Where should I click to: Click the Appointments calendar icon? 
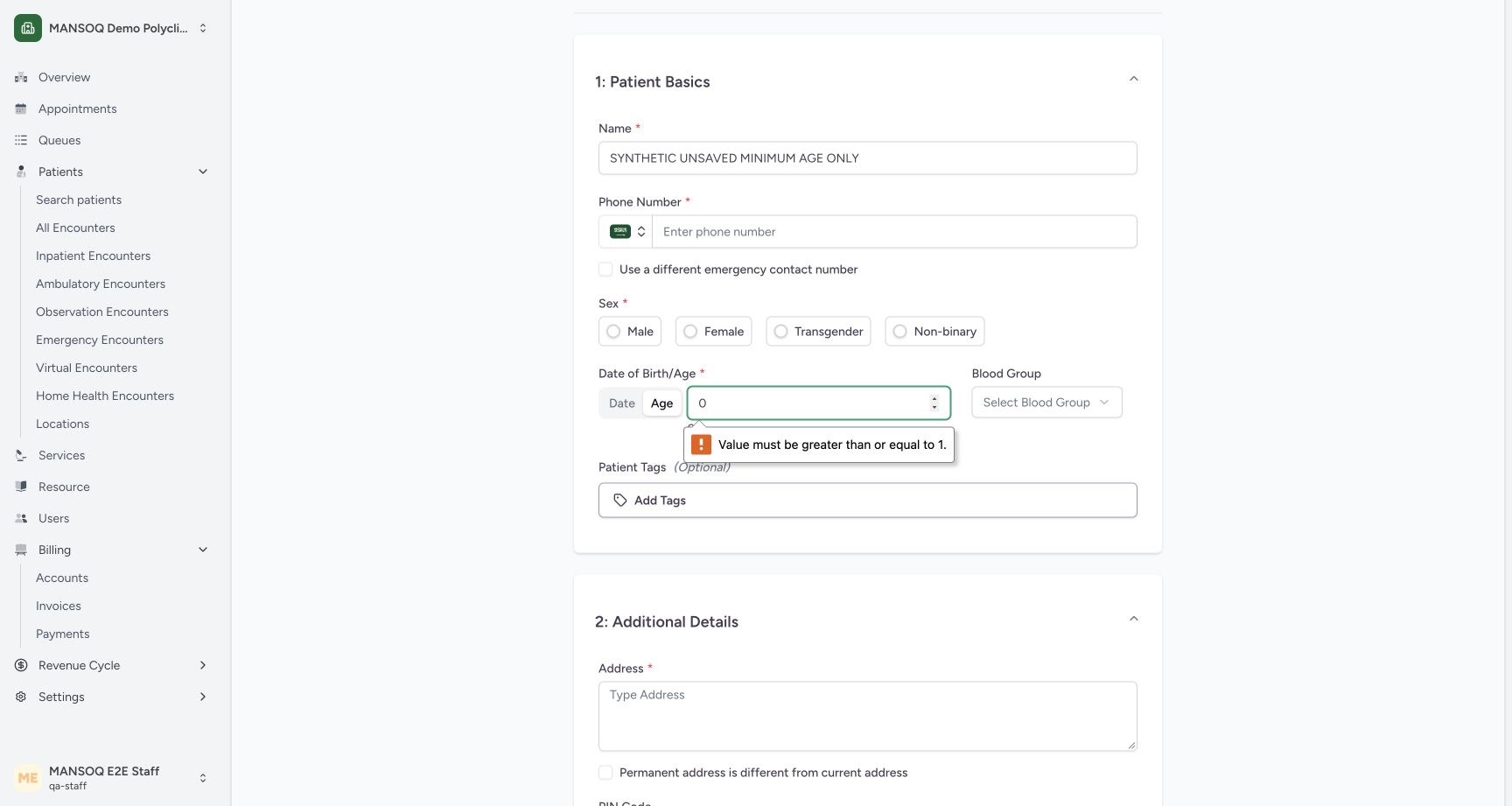coord(21,109)
